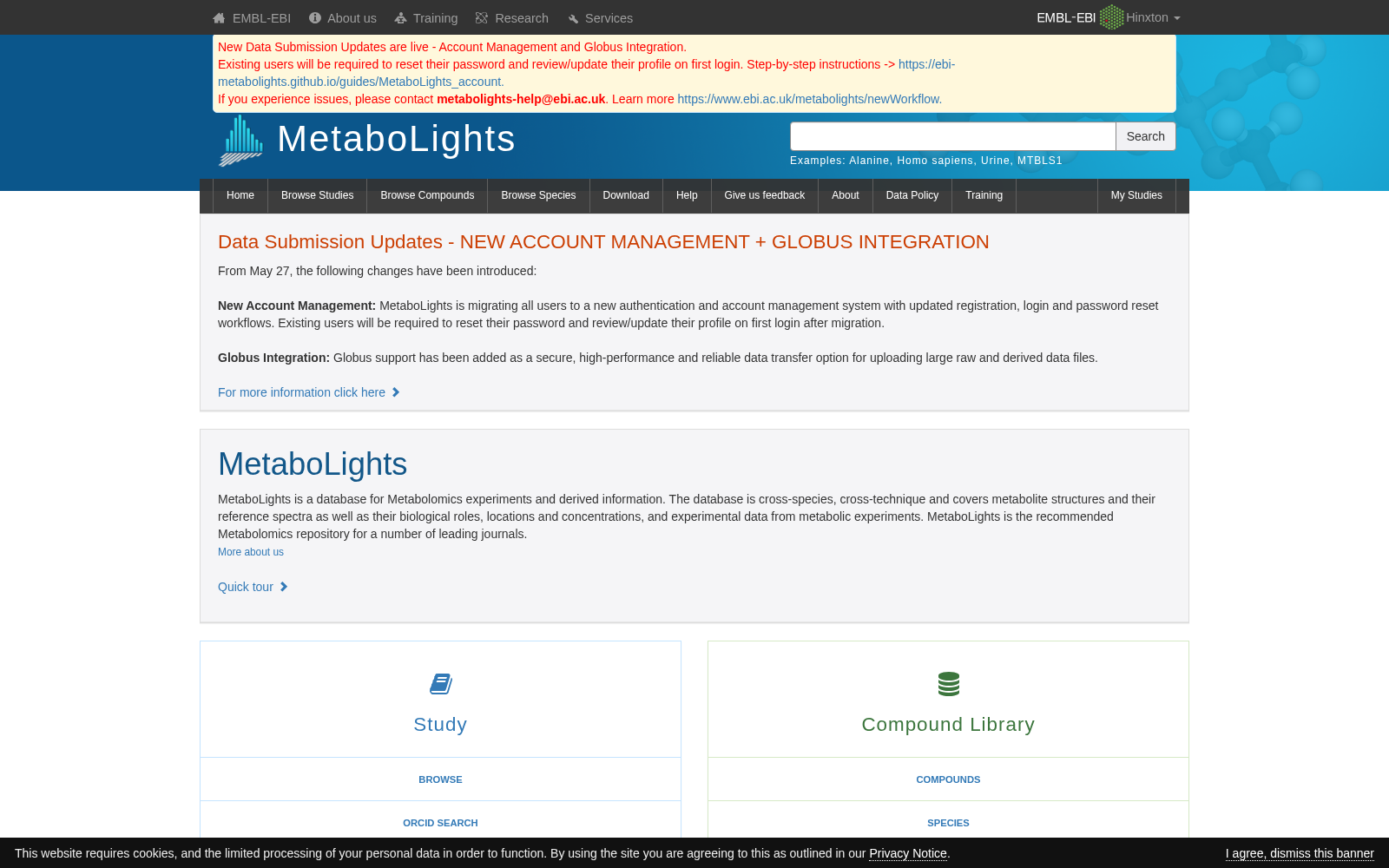
Task: Open Browse Species in navigation bar
Action: (x=538, y=195)
